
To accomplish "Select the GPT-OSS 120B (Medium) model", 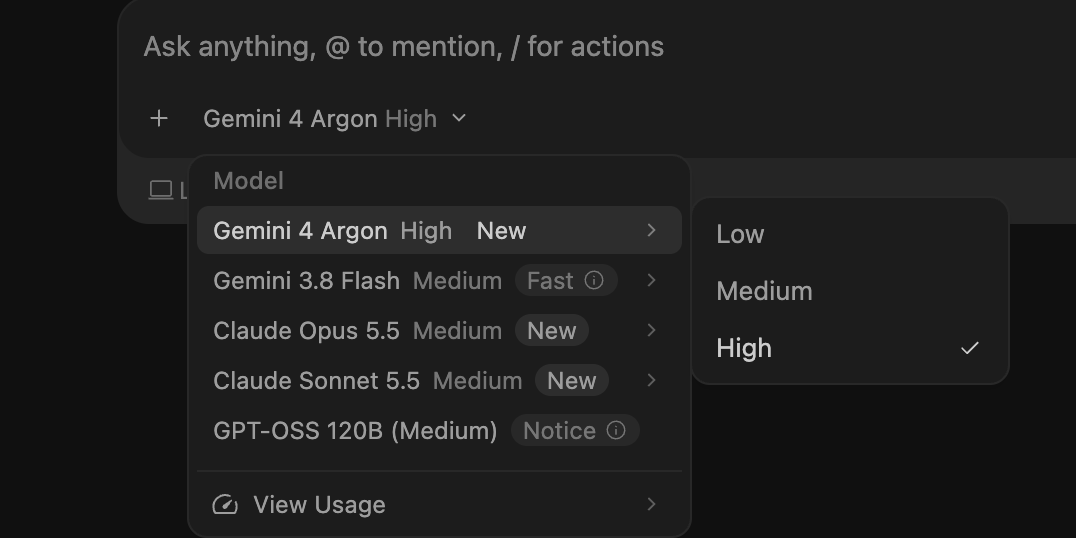I will [439, 431].
